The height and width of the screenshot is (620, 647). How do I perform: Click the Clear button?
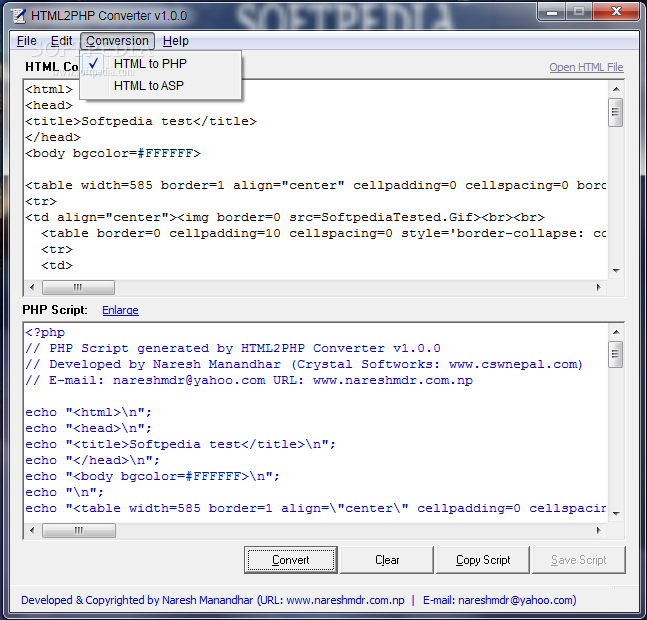pyautogui.click(x=387, y=560)
